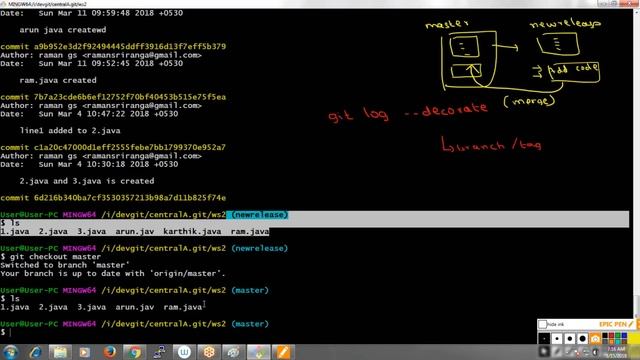Click the Date line 'Sun Mar 4 10:30:18 2018'
The width and height of the screenshot is (640, 360).
(89, 164)
